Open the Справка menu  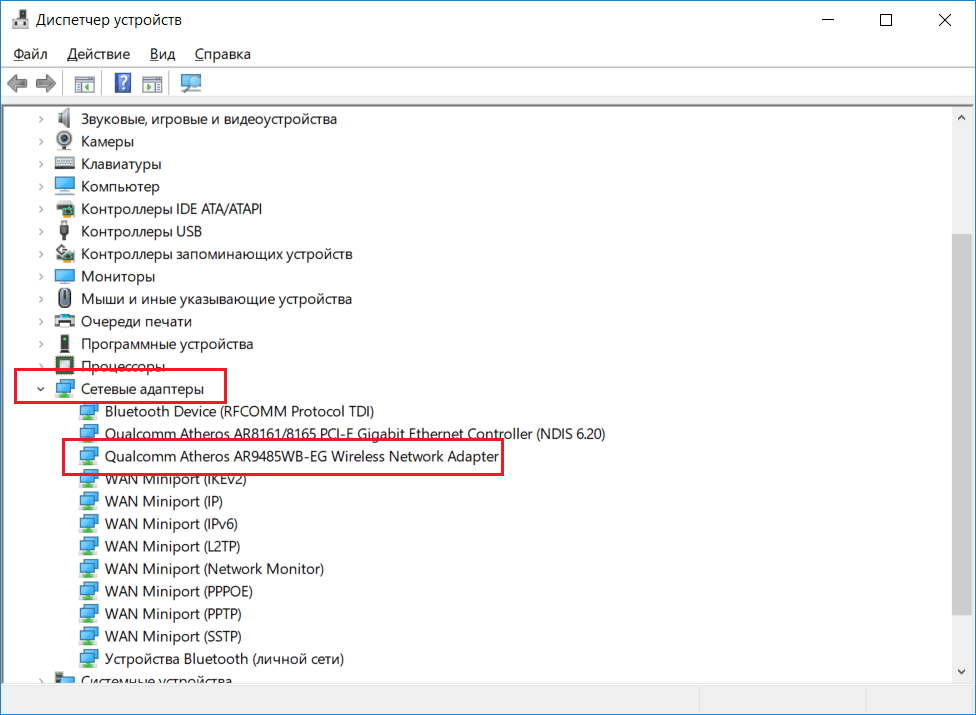pos(222,54)
